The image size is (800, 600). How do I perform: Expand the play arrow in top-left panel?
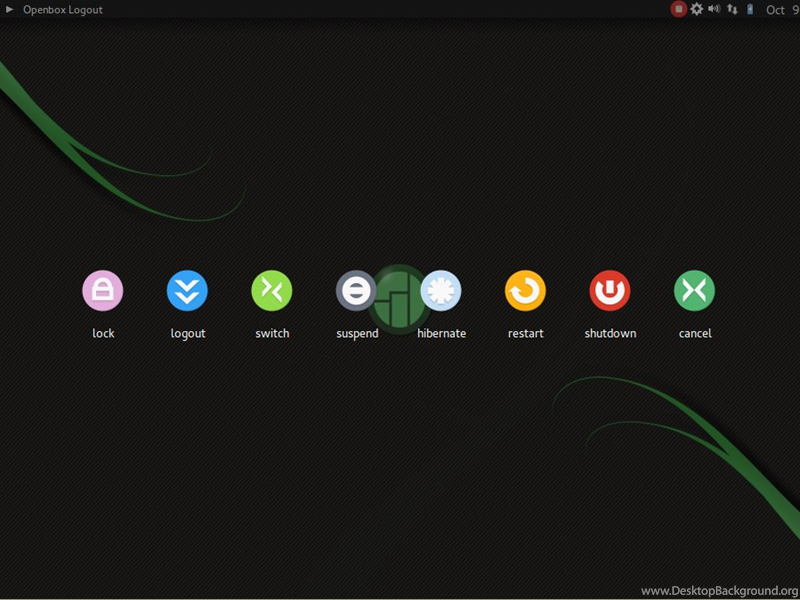click(x=9, y=9)
